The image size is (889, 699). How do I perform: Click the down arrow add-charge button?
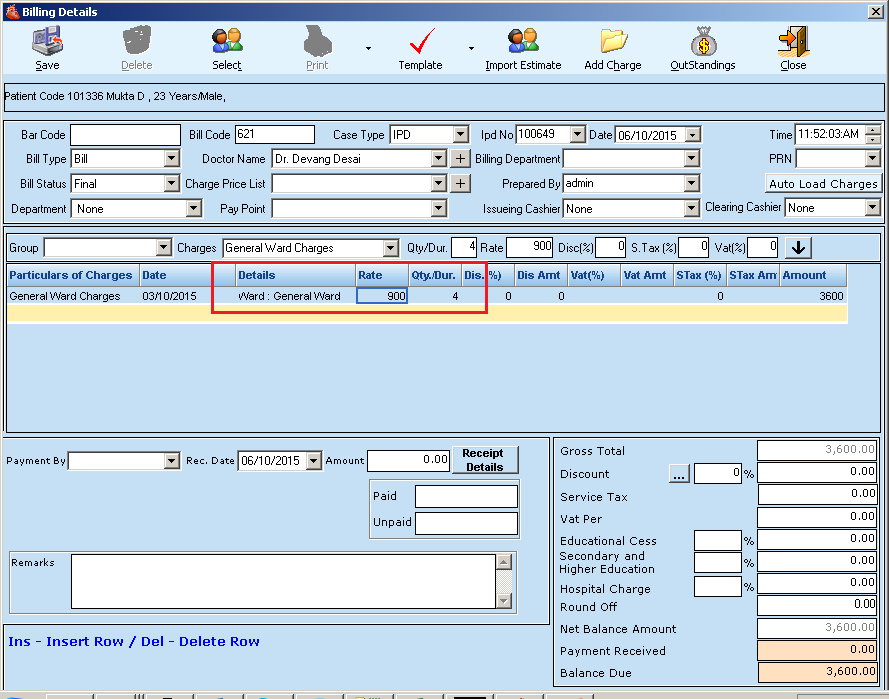pos(798,247)
